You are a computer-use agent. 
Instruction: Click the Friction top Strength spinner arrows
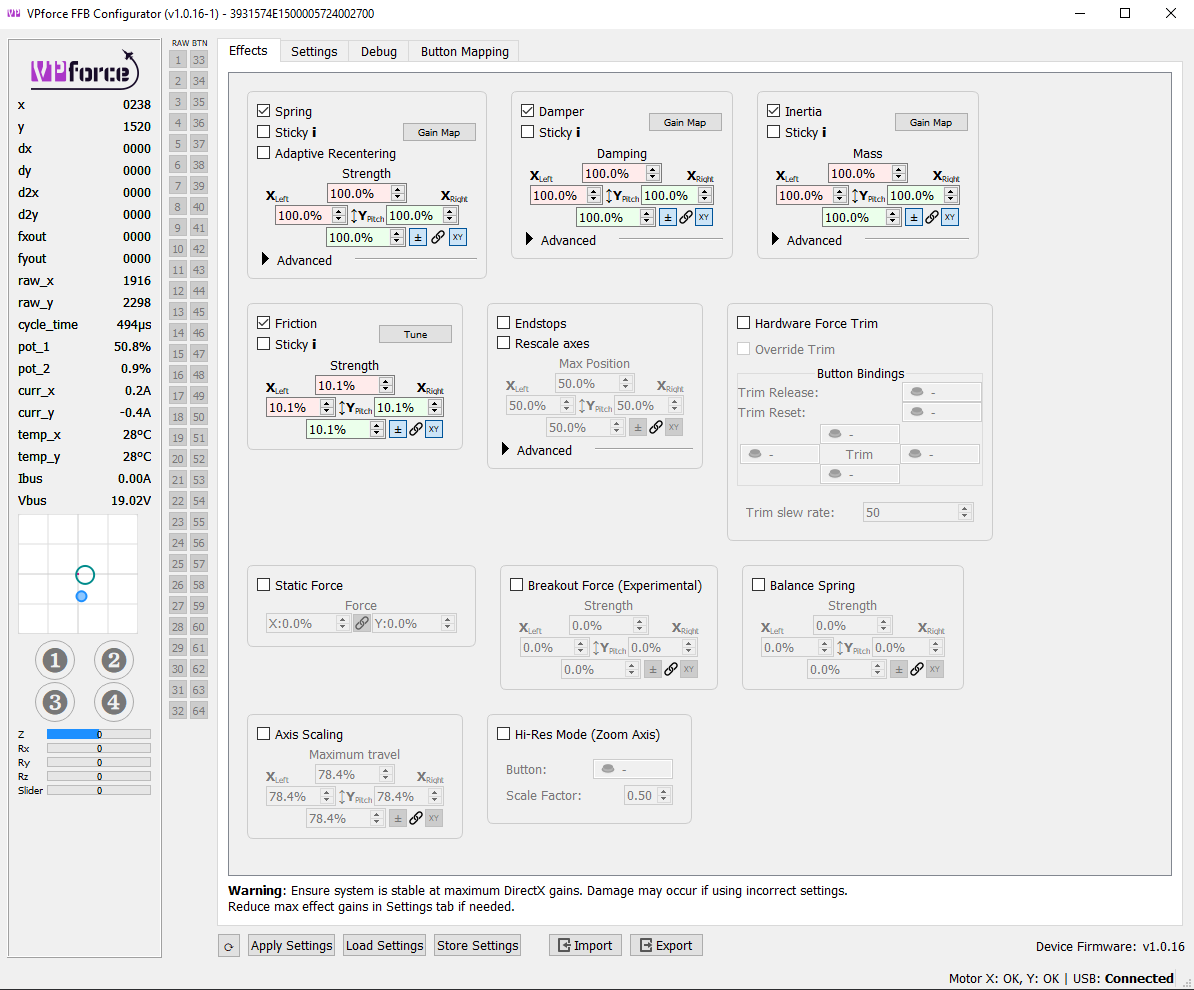[x=386, y=385]
